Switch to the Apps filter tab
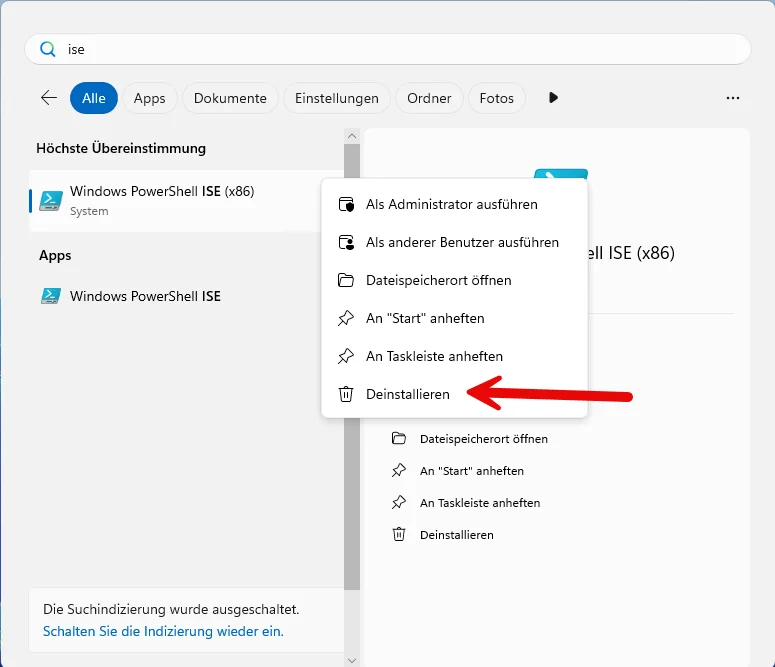Screen dimensions: 775x667 pos(150,98)
